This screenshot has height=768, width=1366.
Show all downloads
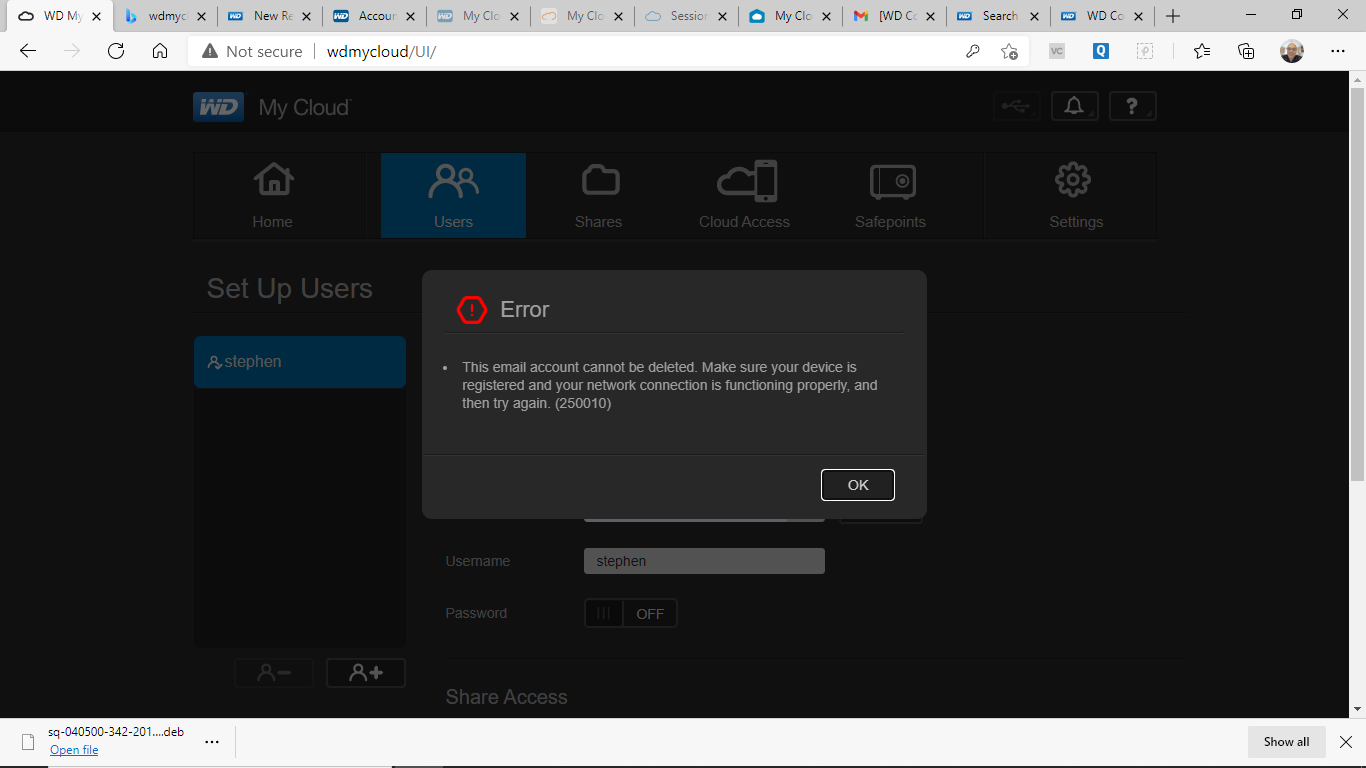pos(1286,742)
